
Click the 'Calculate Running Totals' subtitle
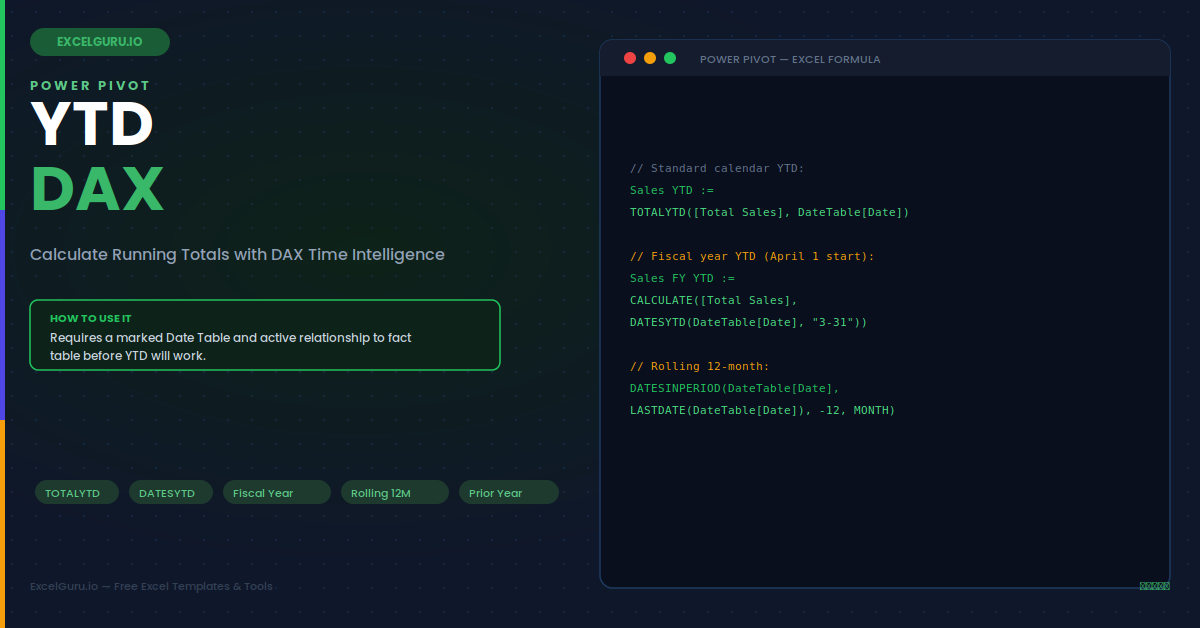[x=237, y=254]
